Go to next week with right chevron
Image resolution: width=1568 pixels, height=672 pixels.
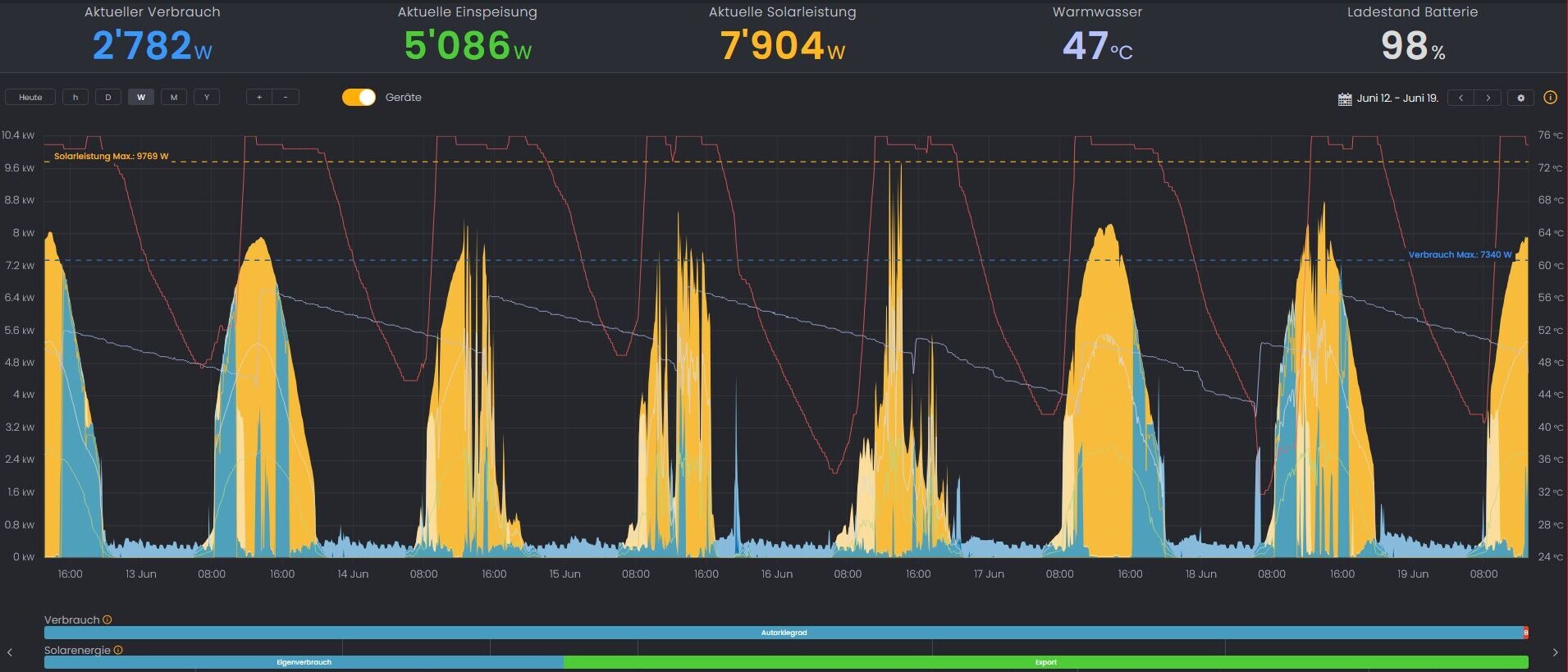coord(1488,98)
